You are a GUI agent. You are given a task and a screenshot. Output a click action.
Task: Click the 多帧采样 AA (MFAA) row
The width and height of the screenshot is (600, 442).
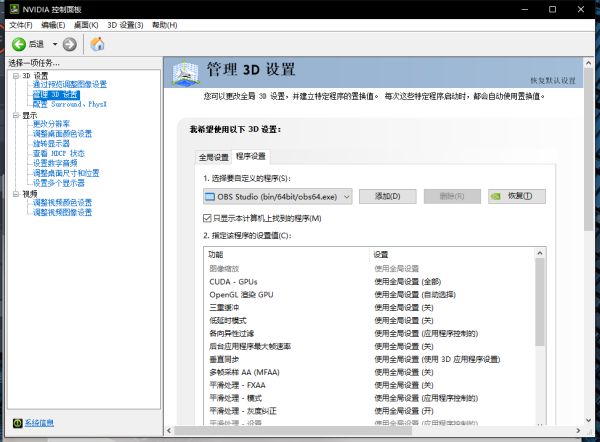[x=369, y=372]
